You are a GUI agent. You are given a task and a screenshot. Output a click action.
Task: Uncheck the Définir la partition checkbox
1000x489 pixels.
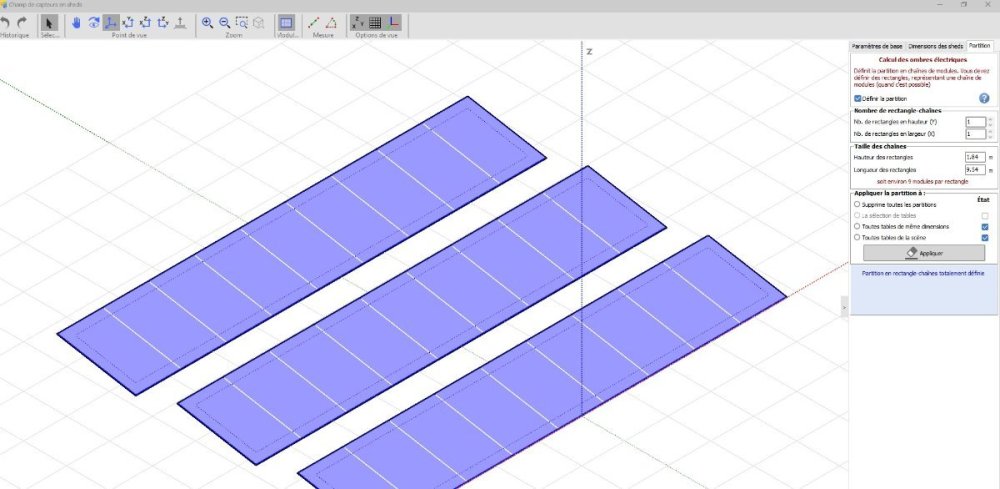click(x=858, y=99)
